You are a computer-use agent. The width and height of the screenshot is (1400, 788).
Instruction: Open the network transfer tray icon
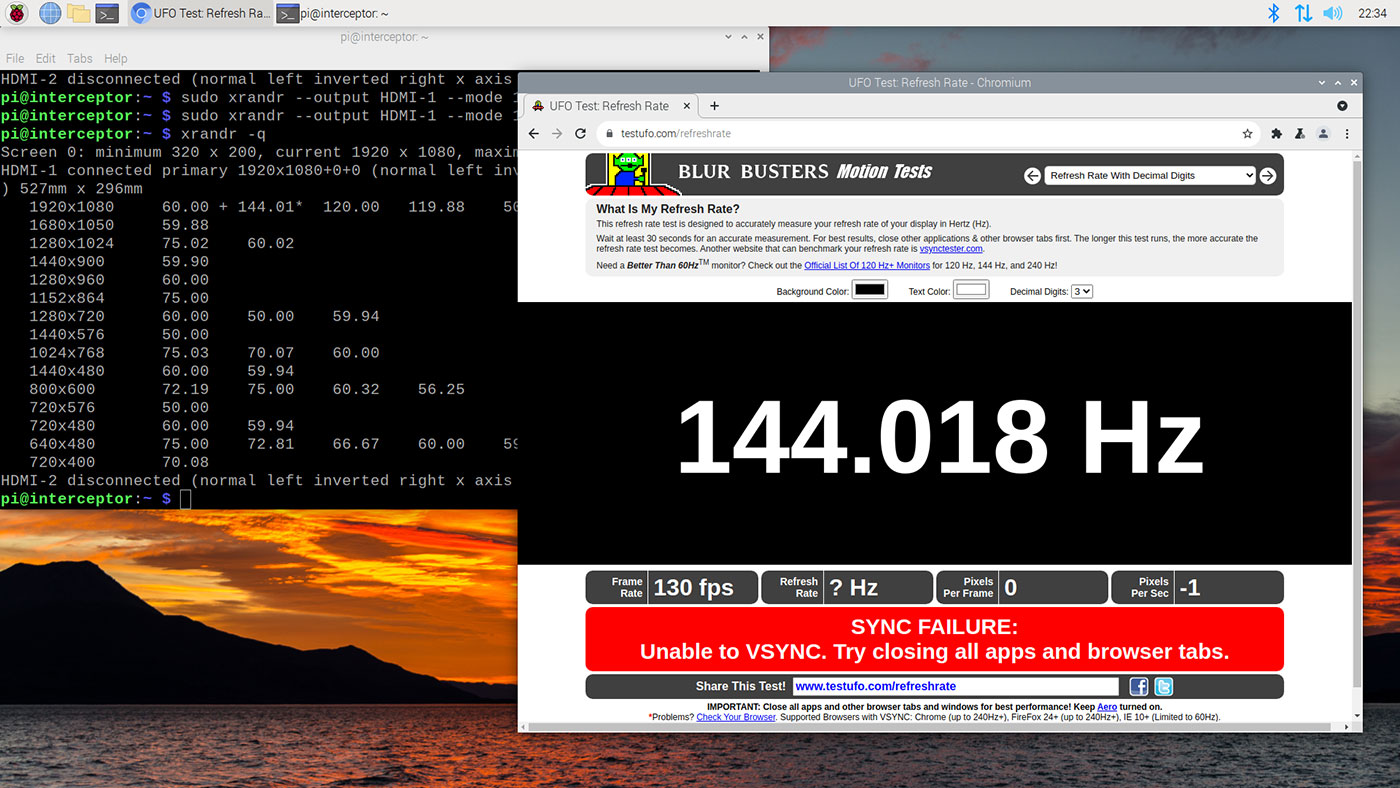(x=1303, y=13)
